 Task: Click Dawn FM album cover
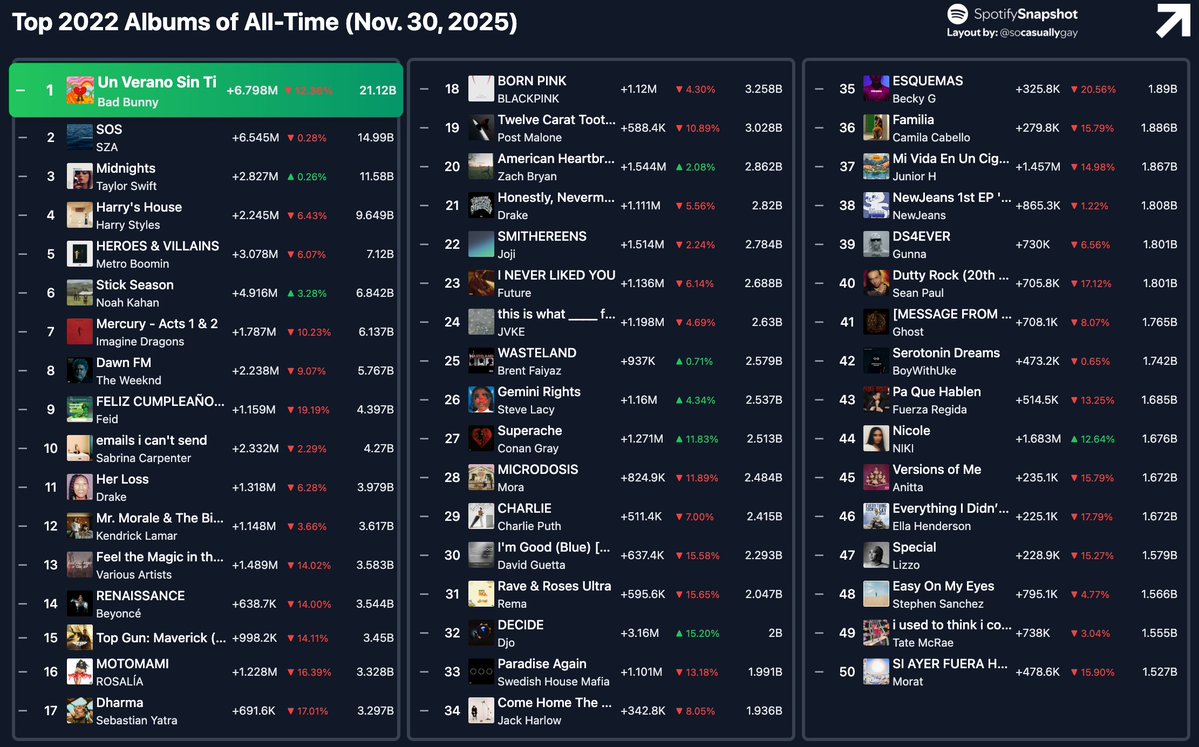pos(80,371)
